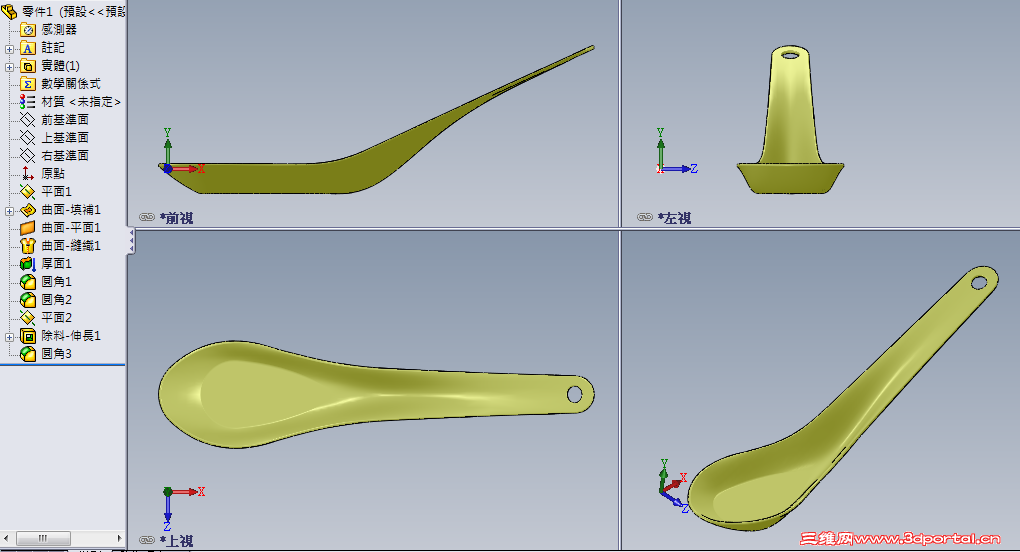
Task: Select 圓角2 text in the tree
Action: tap(57, 300)
